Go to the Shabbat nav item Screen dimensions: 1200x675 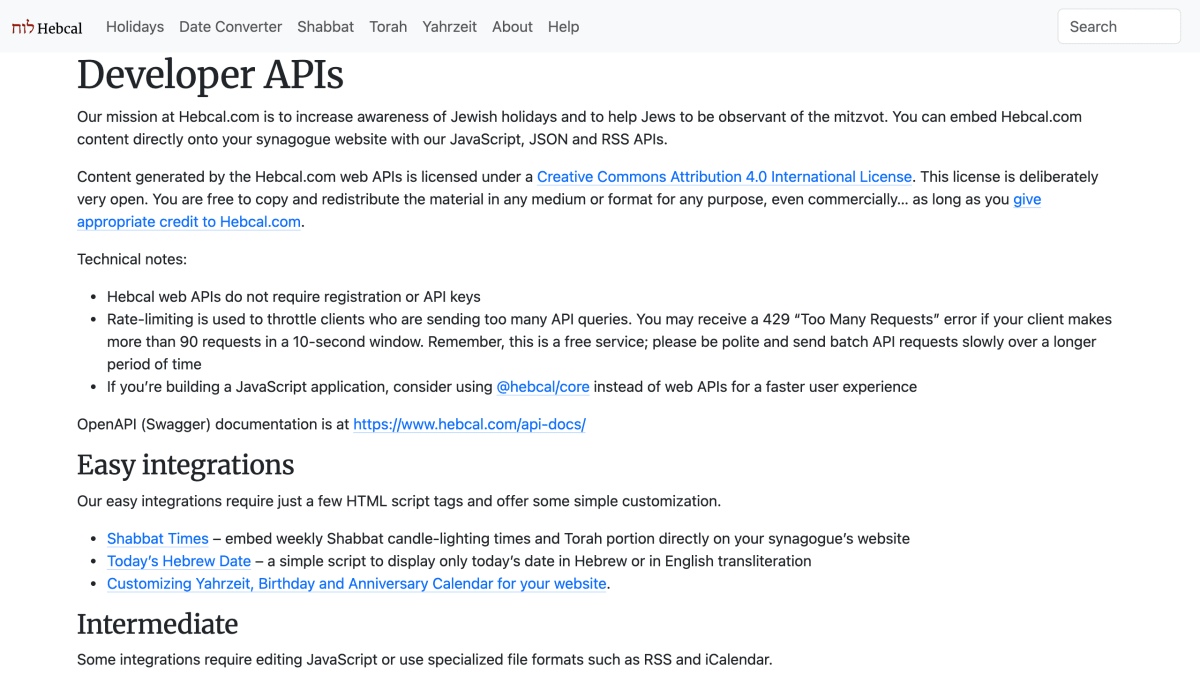click(326, 27)
